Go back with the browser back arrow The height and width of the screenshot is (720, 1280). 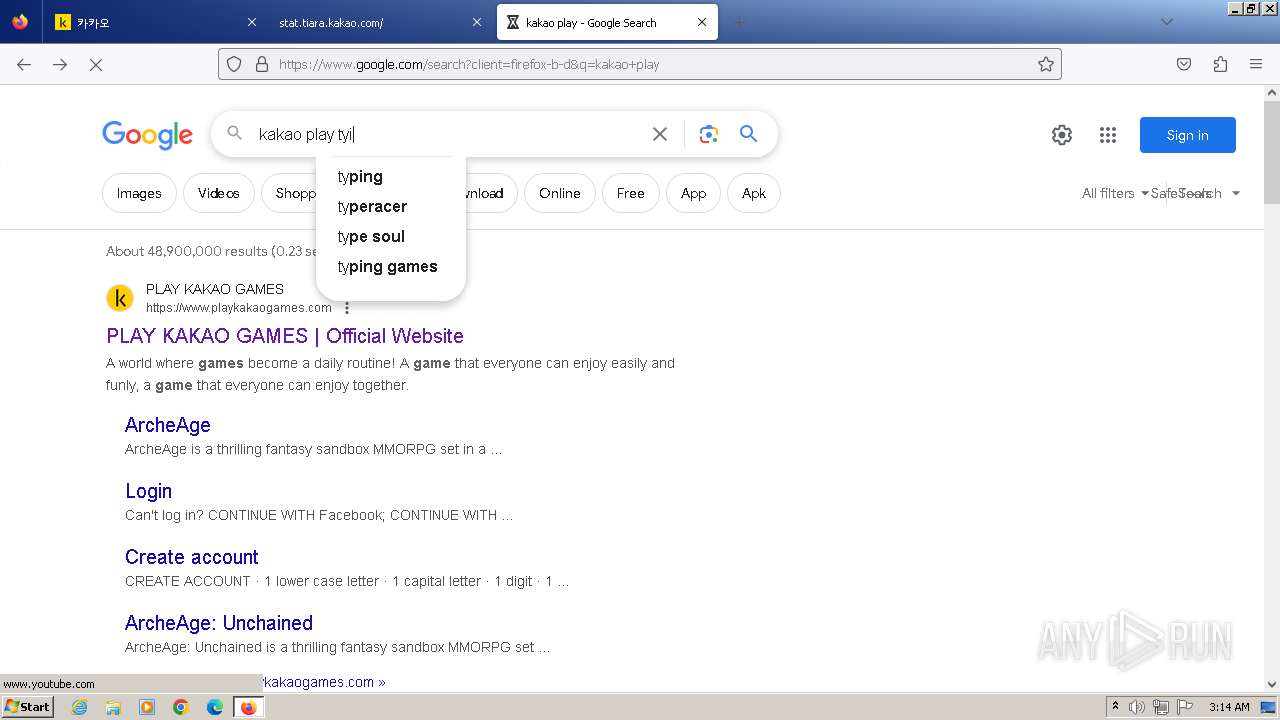24,64
